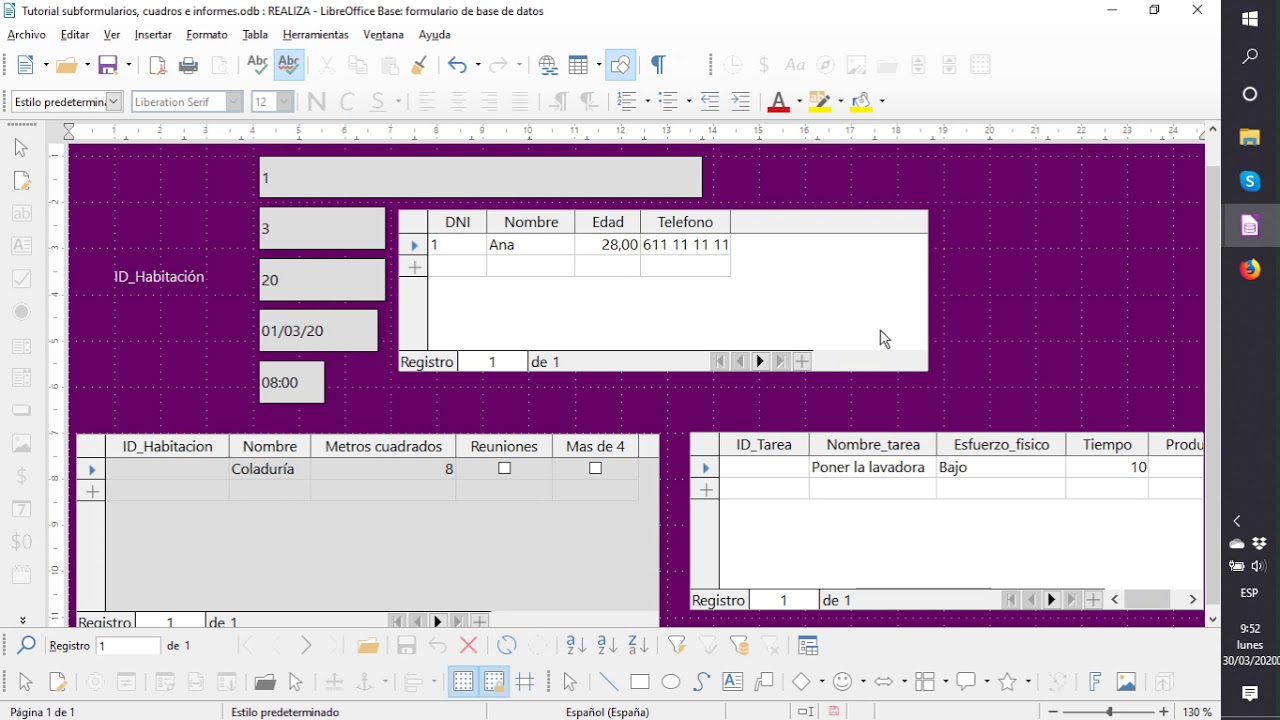1280x720 pixels.
Task: Click the AutoFilter funnel icon
Action: tap(677, 646)
